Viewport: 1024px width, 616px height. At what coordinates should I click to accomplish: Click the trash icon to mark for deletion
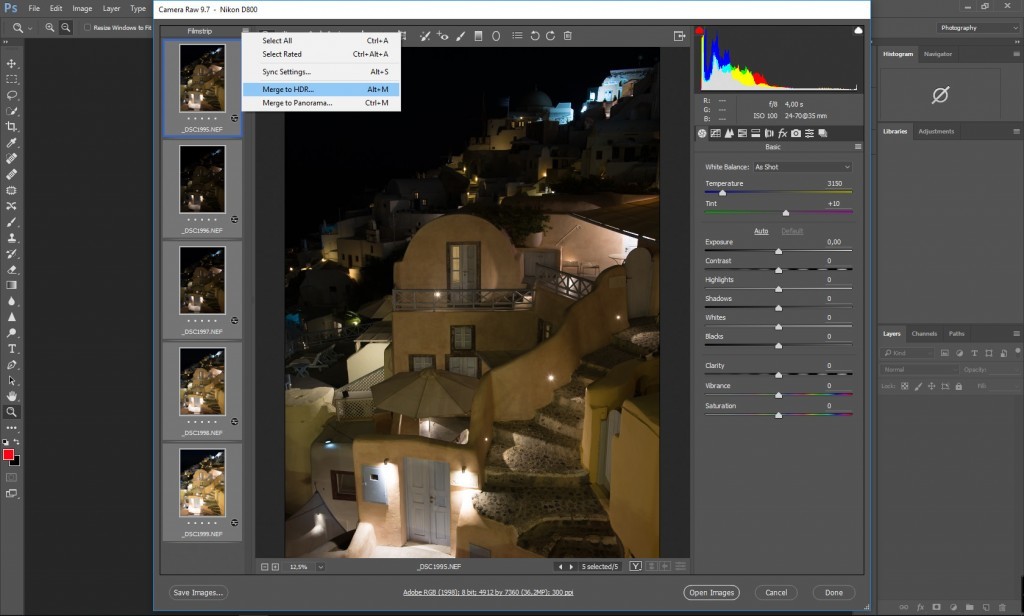click(568, 36)
